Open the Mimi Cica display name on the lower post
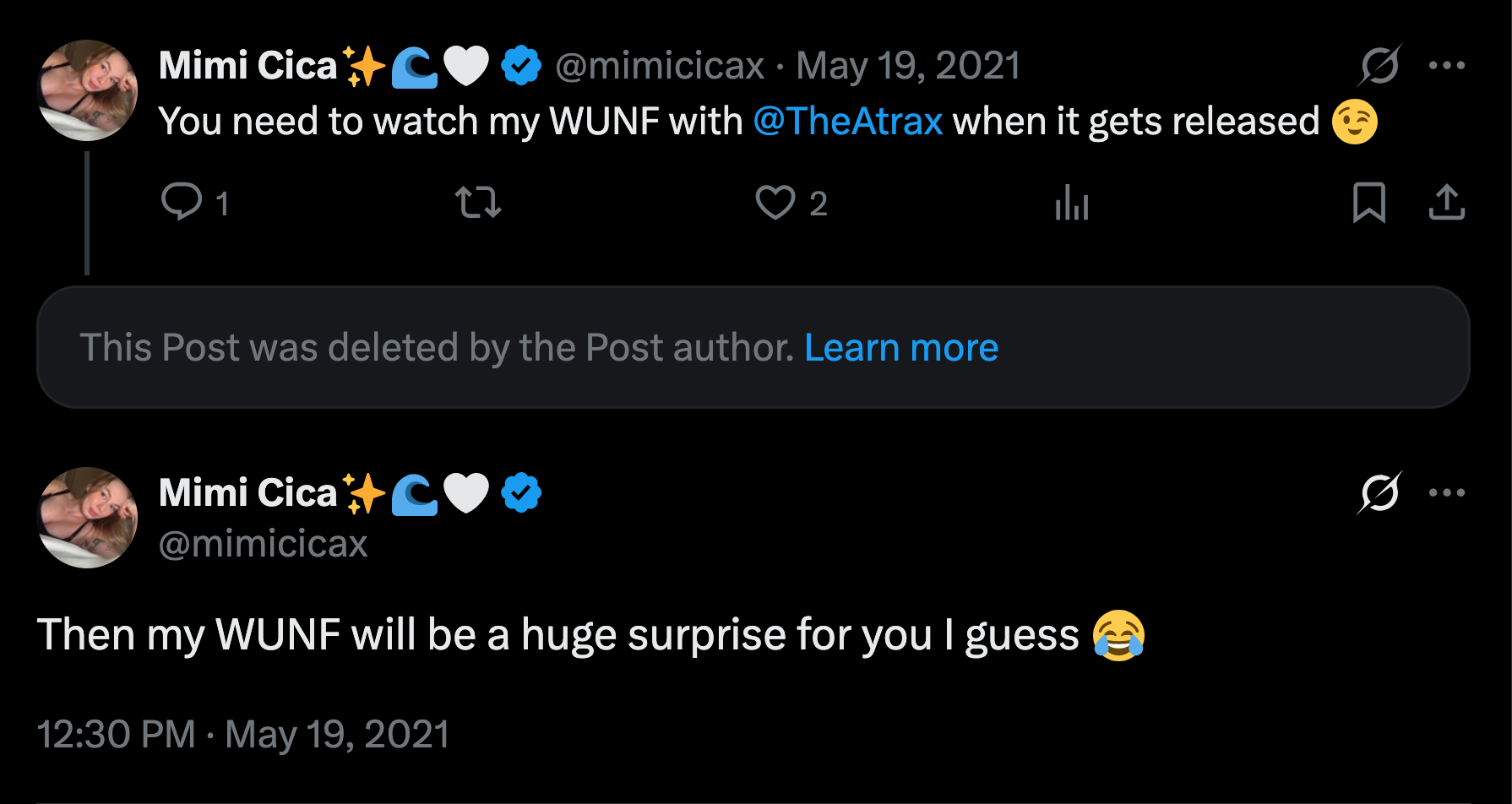Image resolution: width=1512 pixels, height=804 pixels. click(x=247, y=493)
